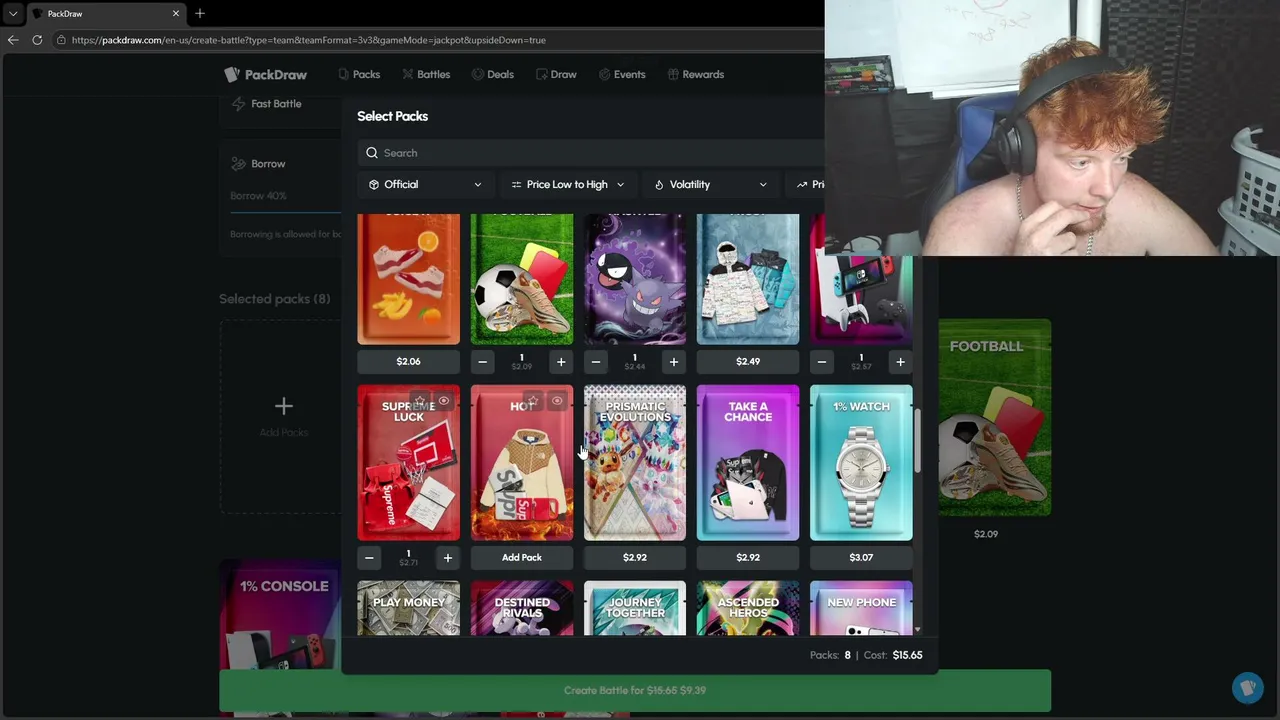Select the Play Money pack card
1280x720 pixels.
point(409,608)
